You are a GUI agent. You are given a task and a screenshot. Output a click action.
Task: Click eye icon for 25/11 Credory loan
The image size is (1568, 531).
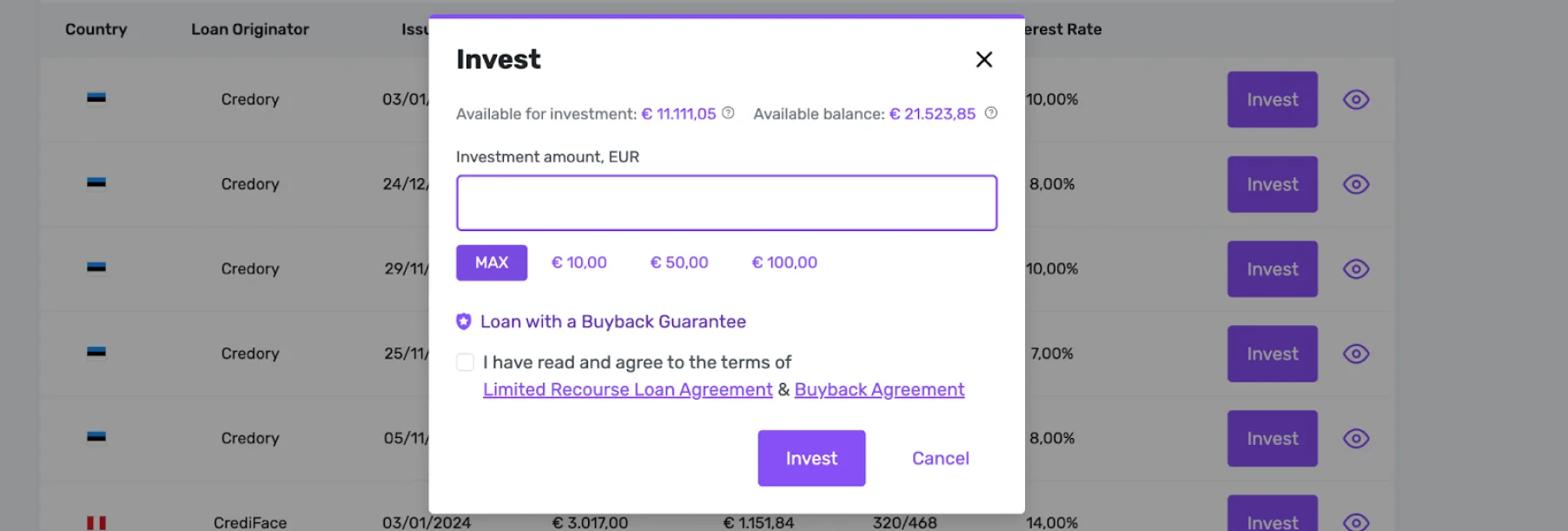1355,354
